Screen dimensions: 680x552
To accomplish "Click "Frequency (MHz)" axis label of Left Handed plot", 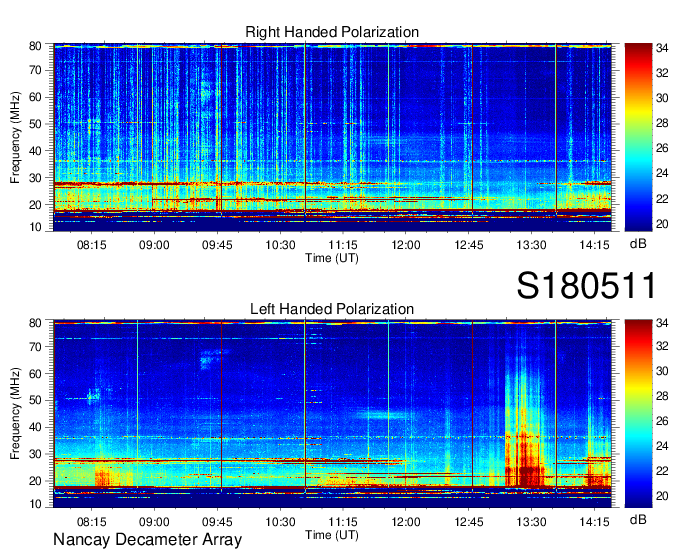I will coord(15,414).
